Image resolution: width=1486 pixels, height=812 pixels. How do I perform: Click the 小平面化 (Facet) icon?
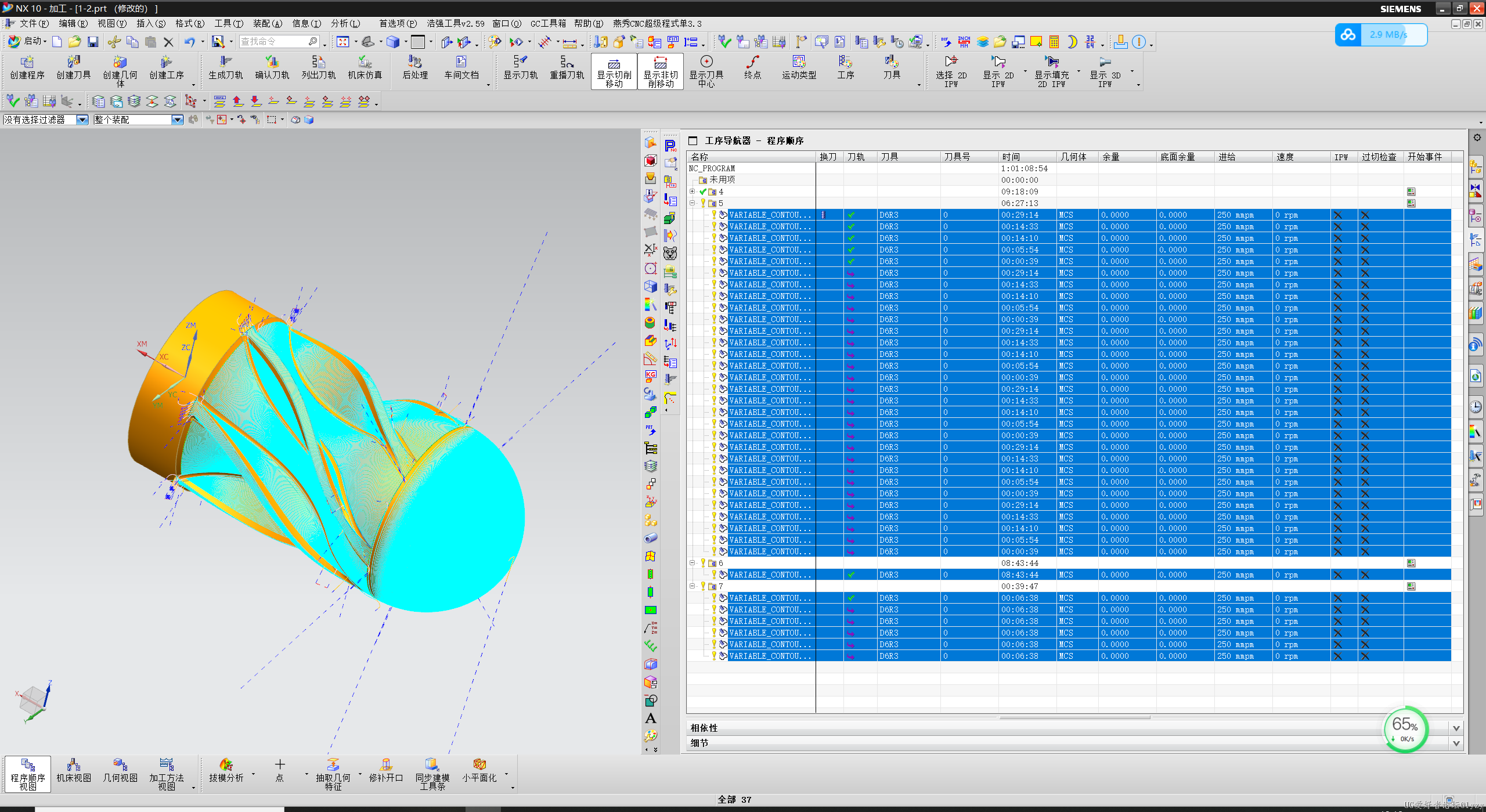pyautogui.click(x=479, y=771)
